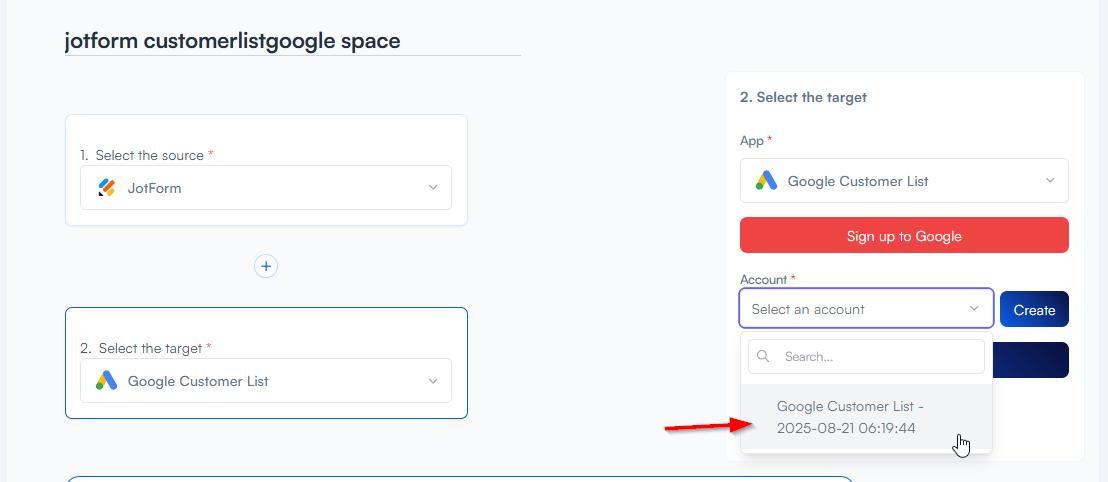Add a step with the plus icon

pyautogui.click(x=265, y=266)
